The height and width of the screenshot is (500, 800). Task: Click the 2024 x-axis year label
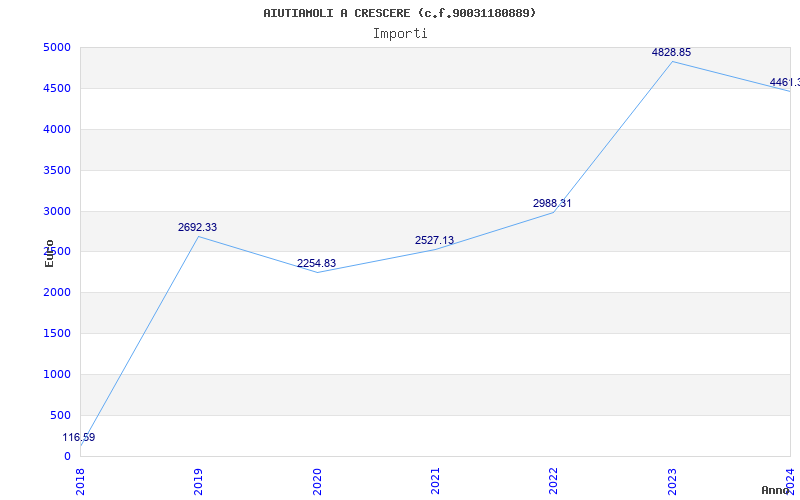click(790, 481)
